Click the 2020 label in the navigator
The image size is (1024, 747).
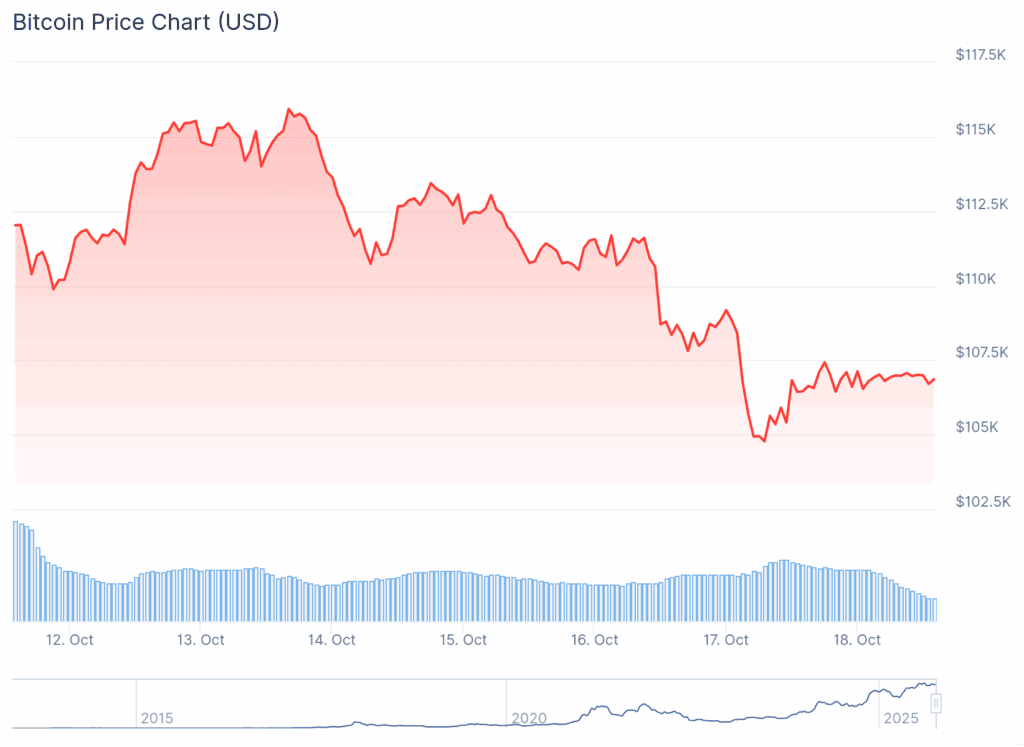click(x=529, y=718)
